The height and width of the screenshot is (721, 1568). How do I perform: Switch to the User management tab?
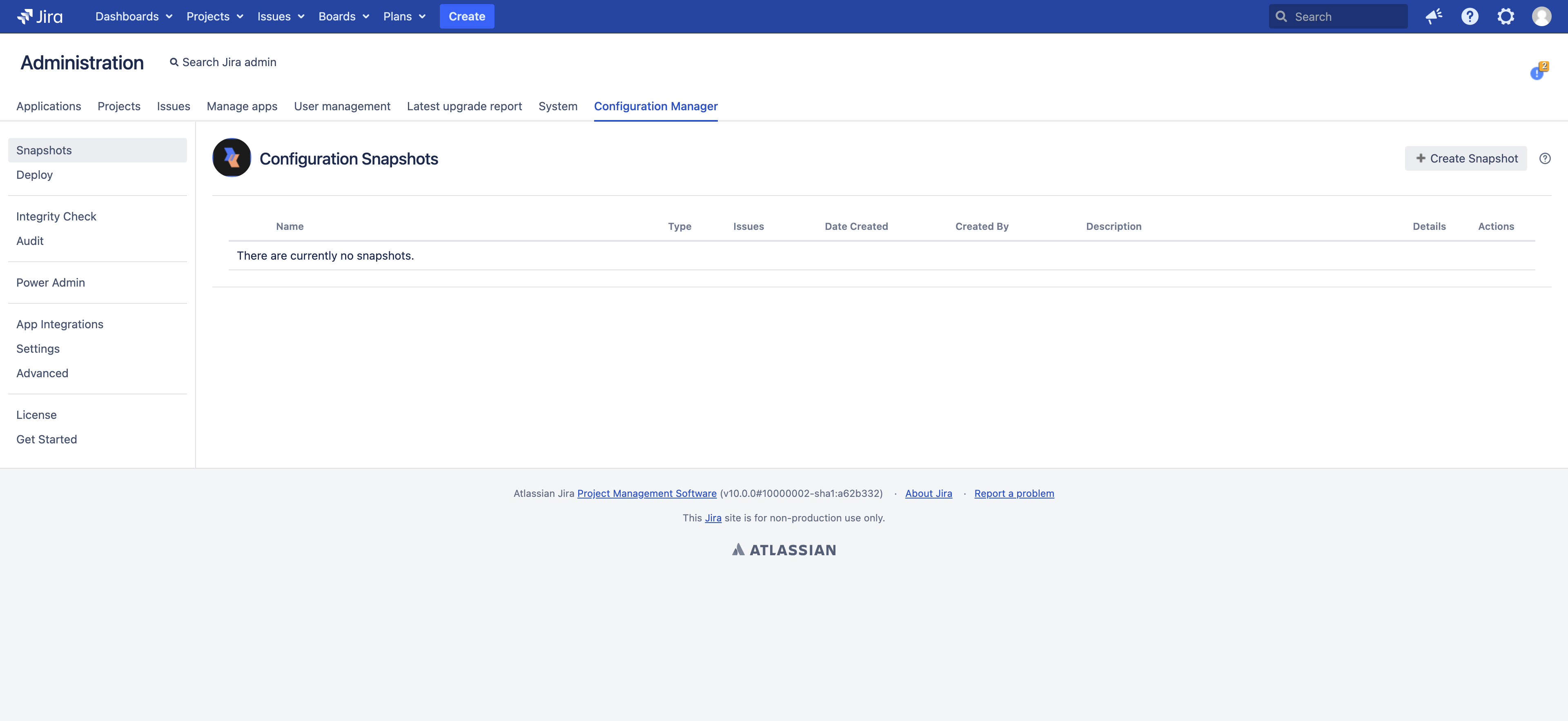[x=342, y=107]
